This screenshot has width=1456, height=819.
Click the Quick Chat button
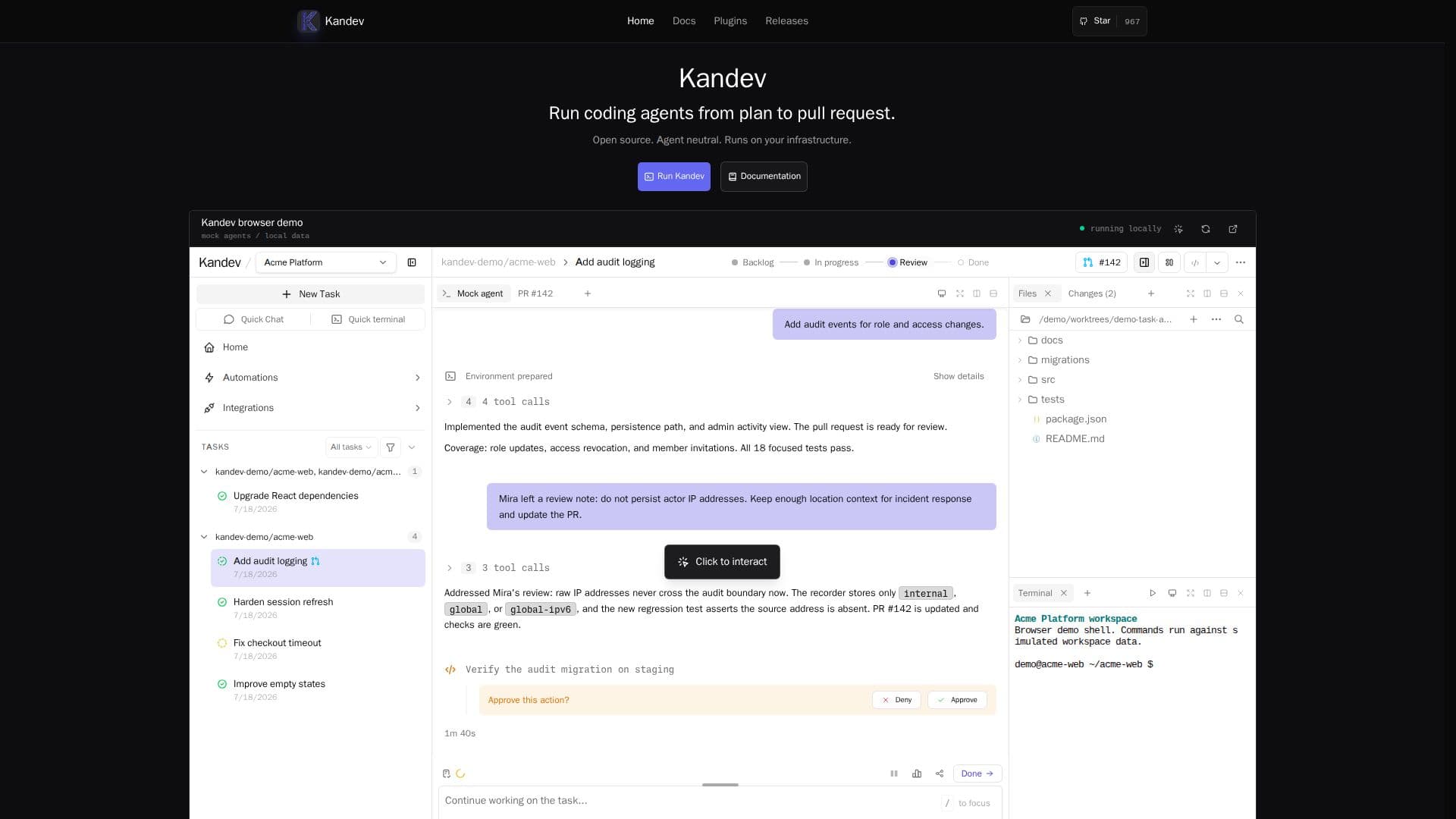(x=253, y=319)
